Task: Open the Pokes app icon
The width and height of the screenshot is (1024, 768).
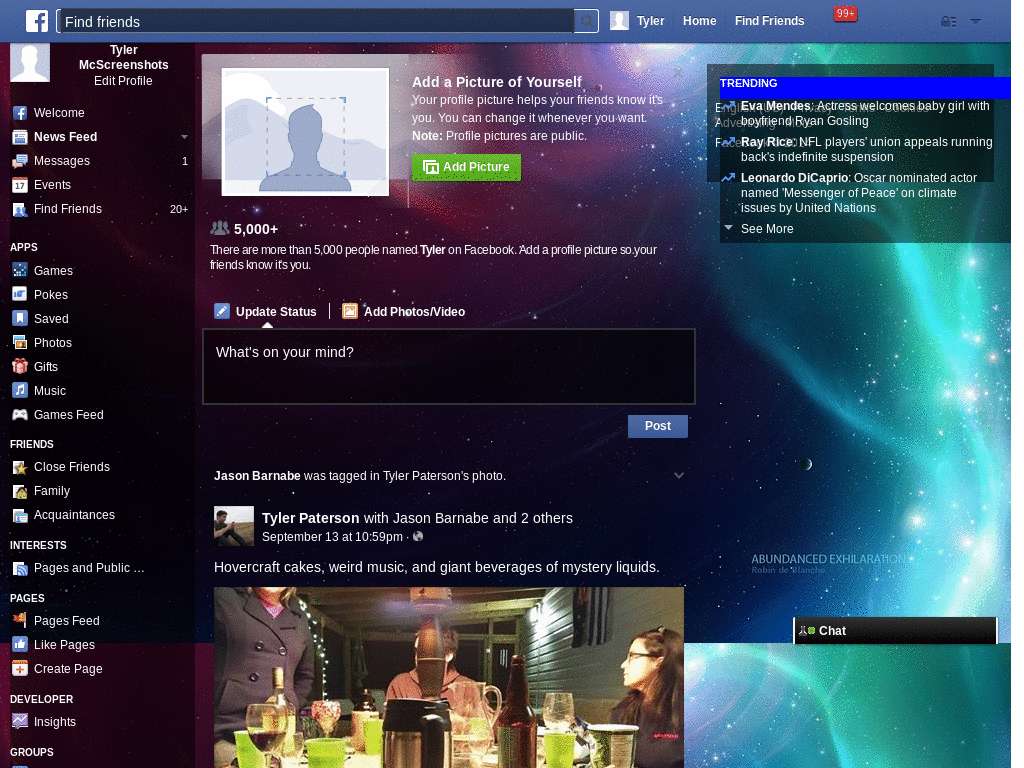Action: 20,294
